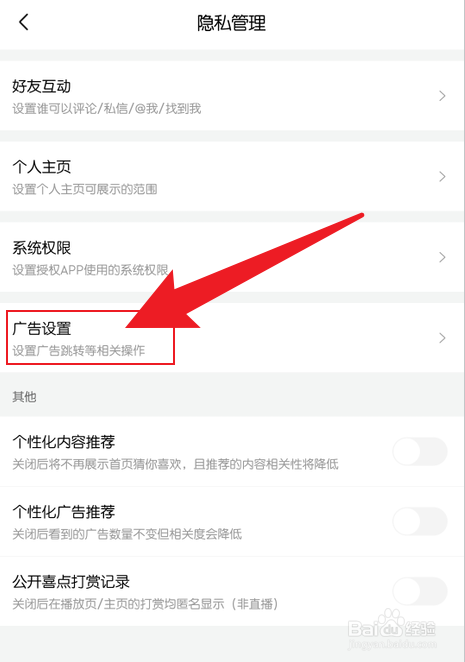
Task: Expand 个人主页 chevron arrow
Action: click(442, 176)
